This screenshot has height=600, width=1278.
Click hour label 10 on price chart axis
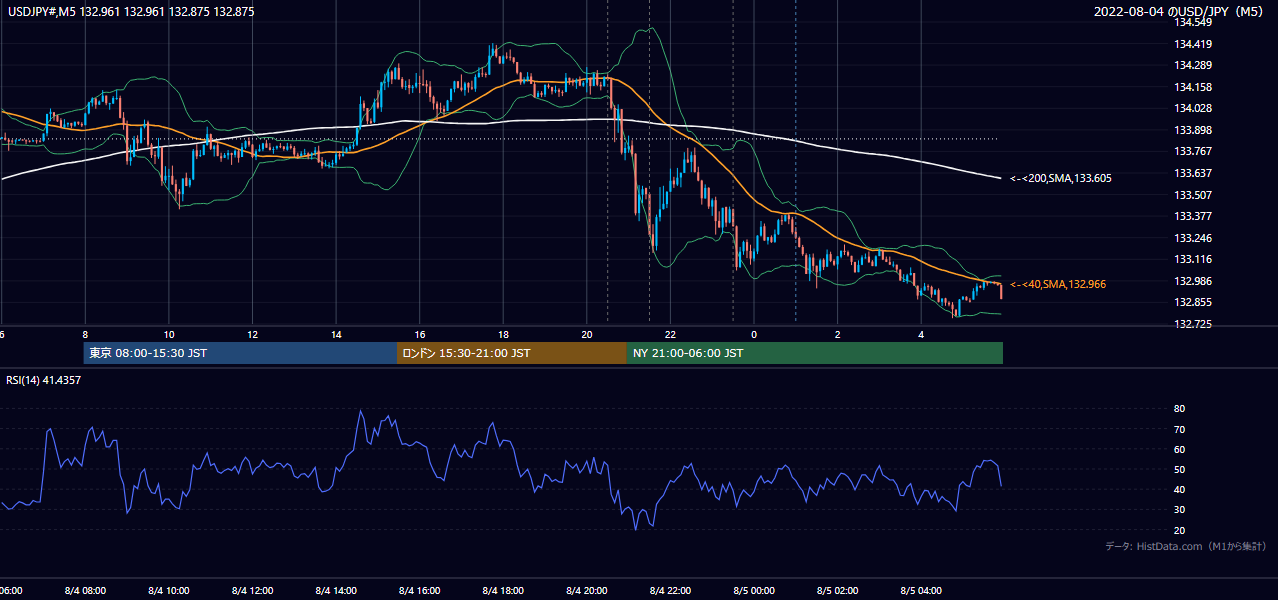point(169,335)
